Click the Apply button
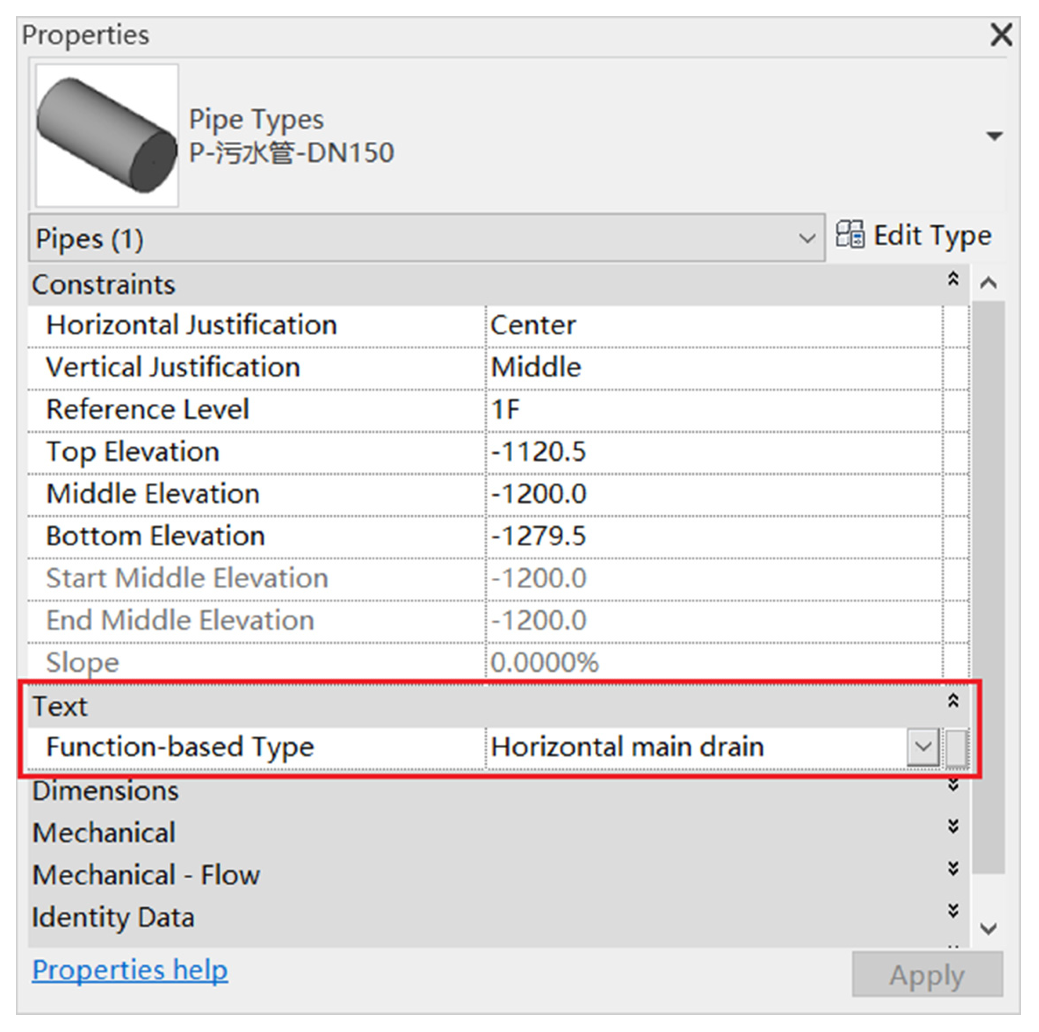Image resolution: width=1039 pixels, height=1032 pixels. [x=927, y=975]
